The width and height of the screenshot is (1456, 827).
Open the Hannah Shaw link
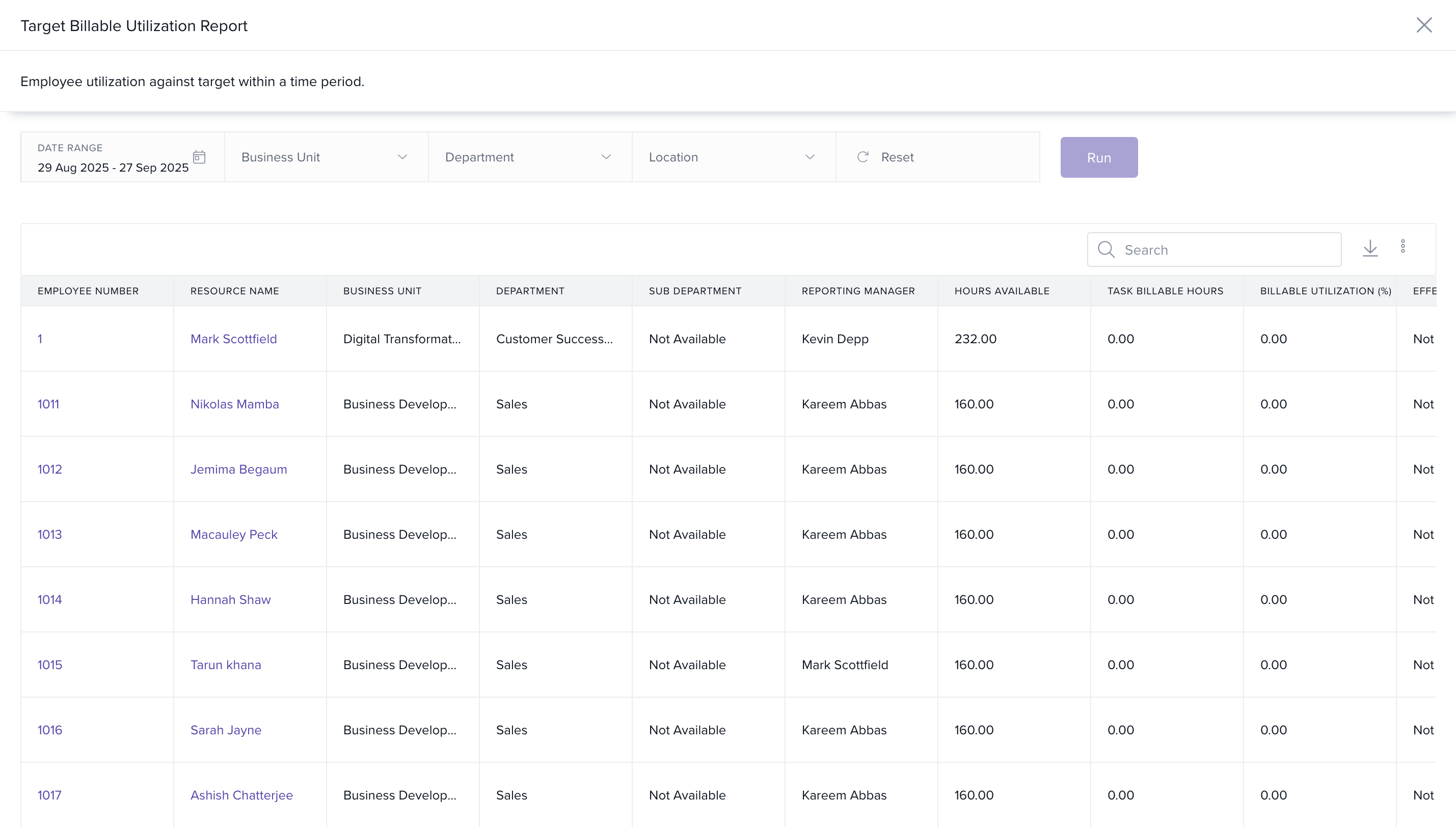pos(230,599)
